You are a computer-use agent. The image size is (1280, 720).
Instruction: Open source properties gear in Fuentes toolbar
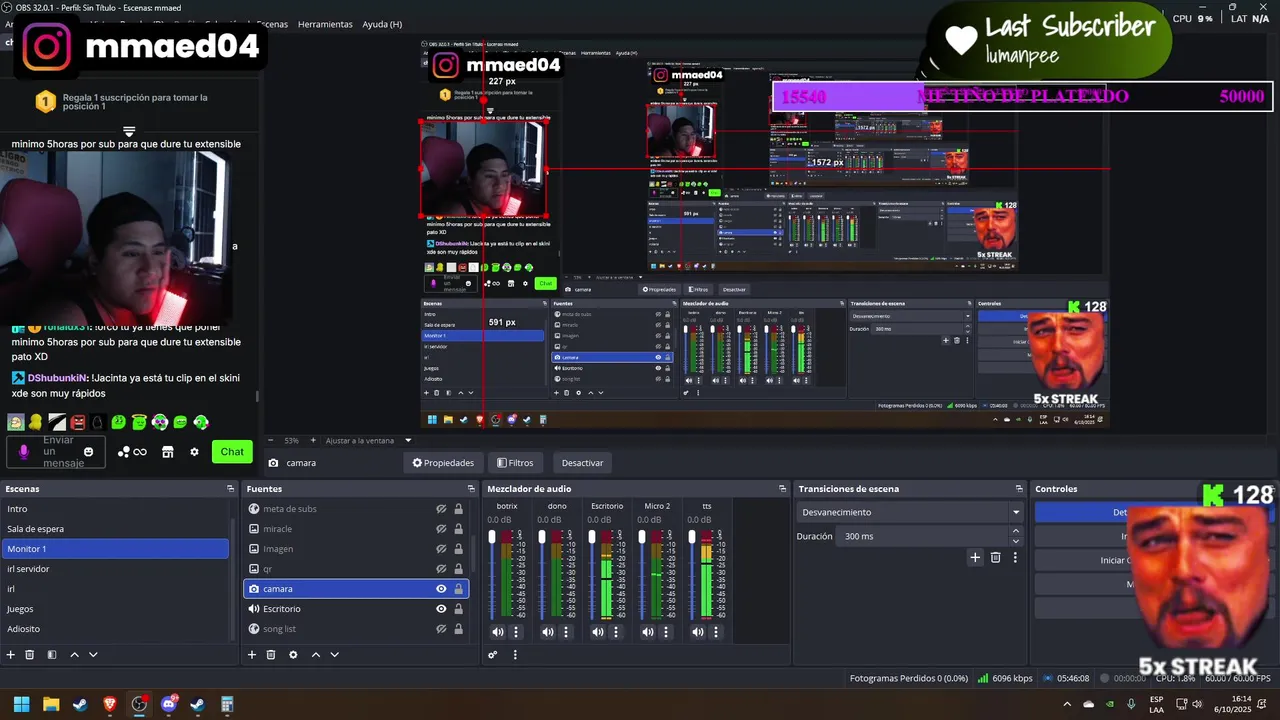click(x=293, y=655)
